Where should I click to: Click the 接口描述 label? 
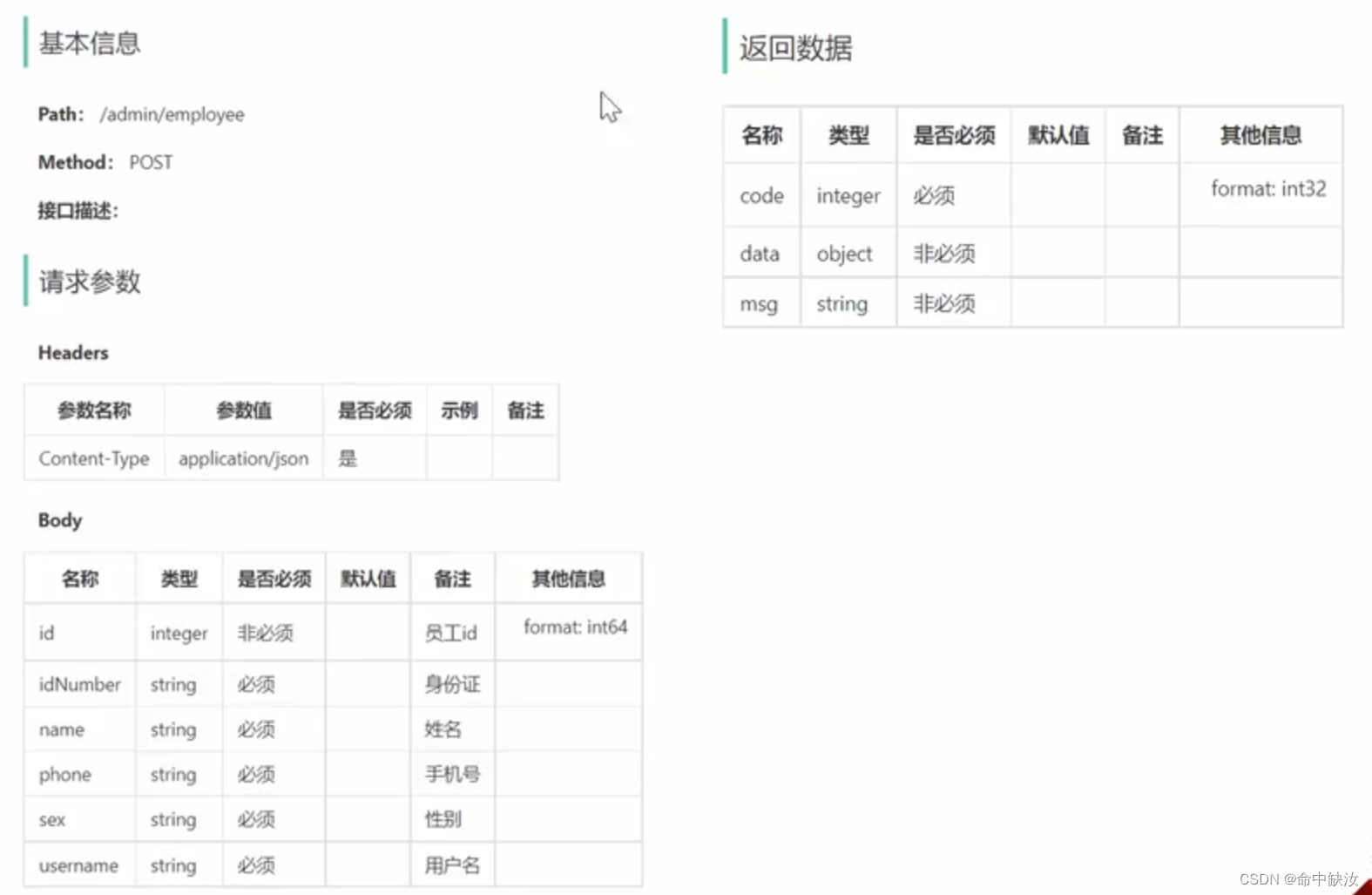point(78,210)
